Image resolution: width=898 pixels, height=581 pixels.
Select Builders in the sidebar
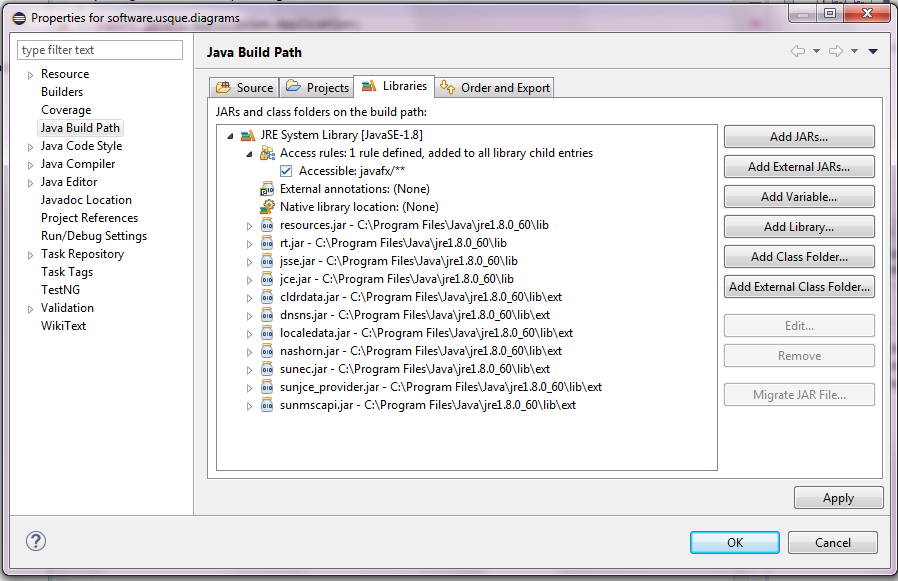tap(62, 92)
